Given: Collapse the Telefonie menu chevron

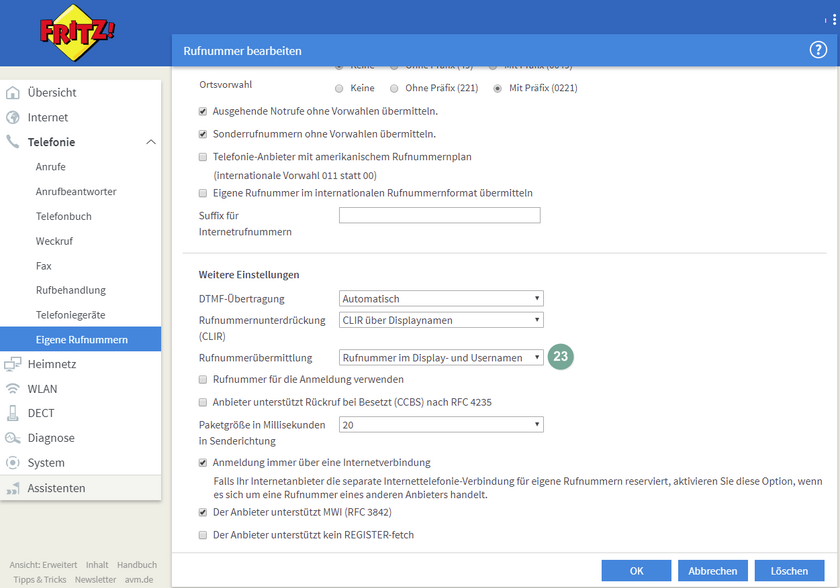Looking at the screenshot, I should pos(151,142).
